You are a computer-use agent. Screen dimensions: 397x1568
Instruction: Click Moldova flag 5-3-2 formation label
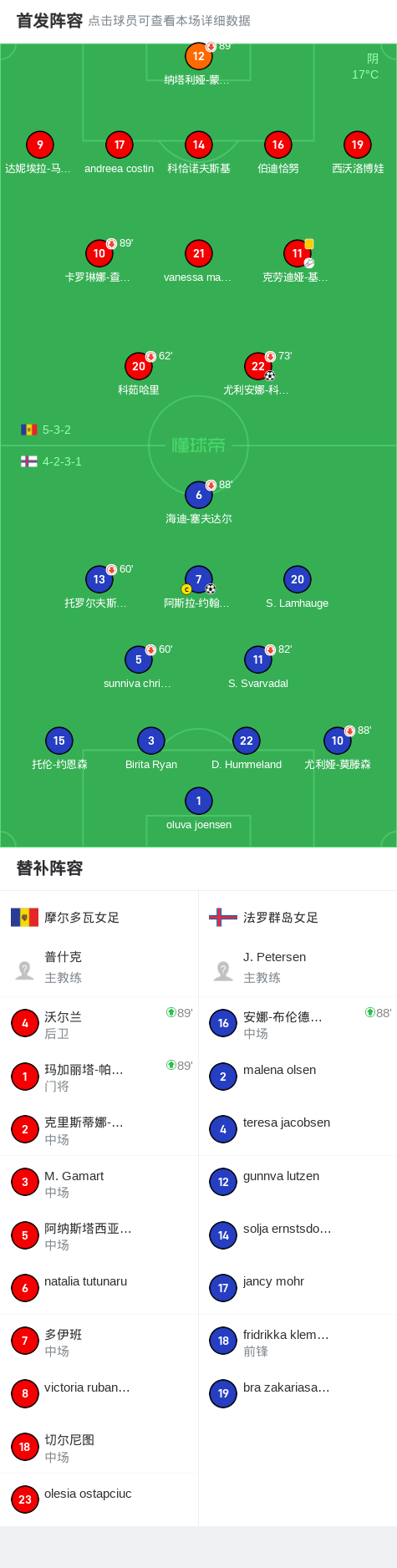point(46,430)
